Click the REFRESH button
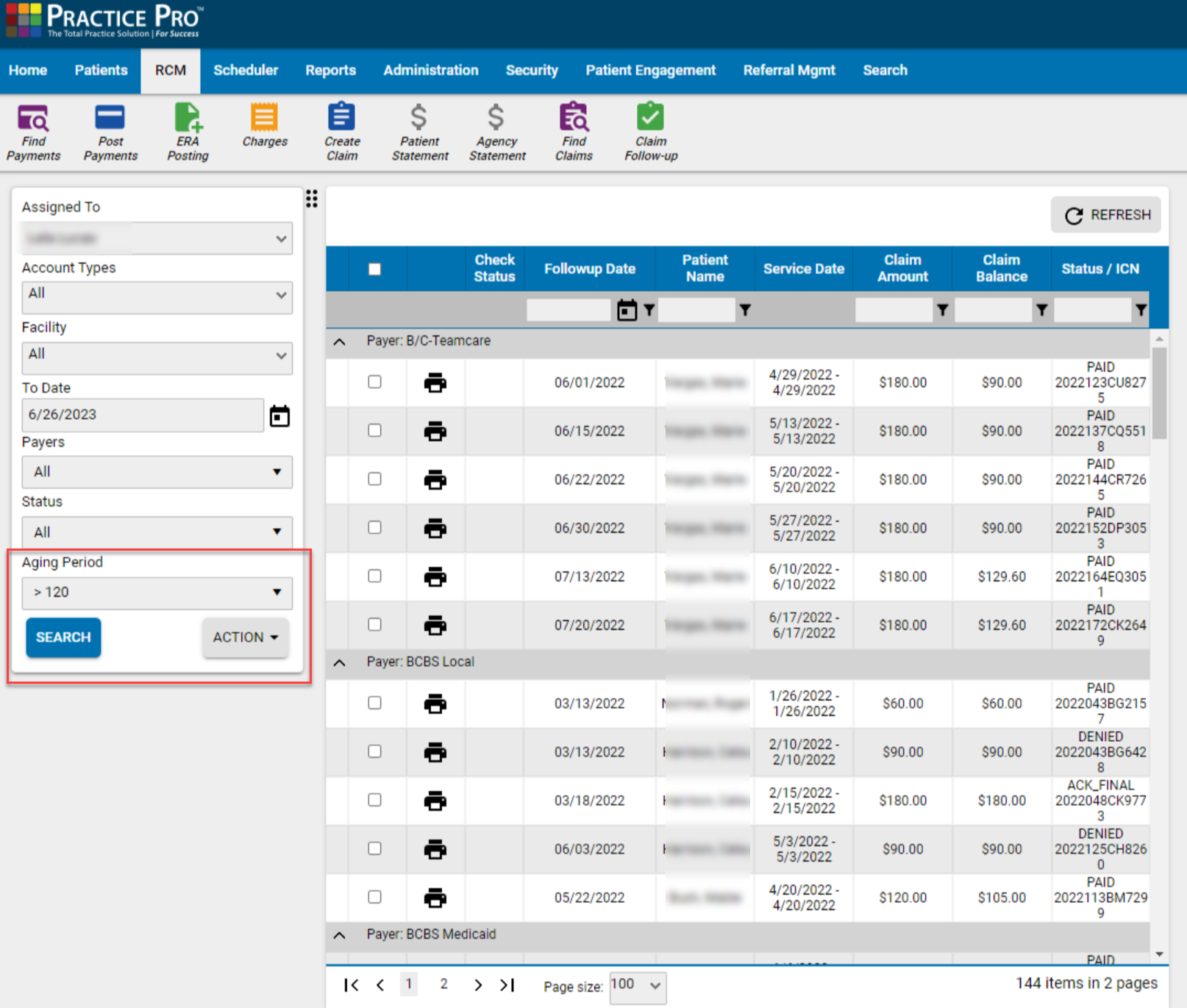Image resolution: width=1187 pixels, height=1008 pixels. pyautogui.click(x=1105, y=215)
